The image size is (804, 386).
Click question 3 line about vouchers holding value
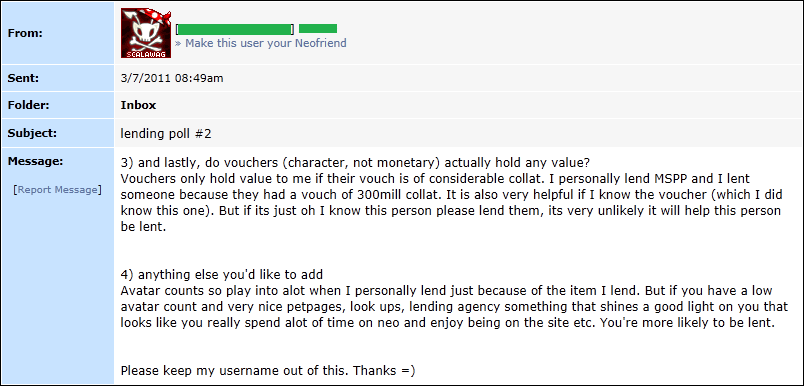point(355,162)
